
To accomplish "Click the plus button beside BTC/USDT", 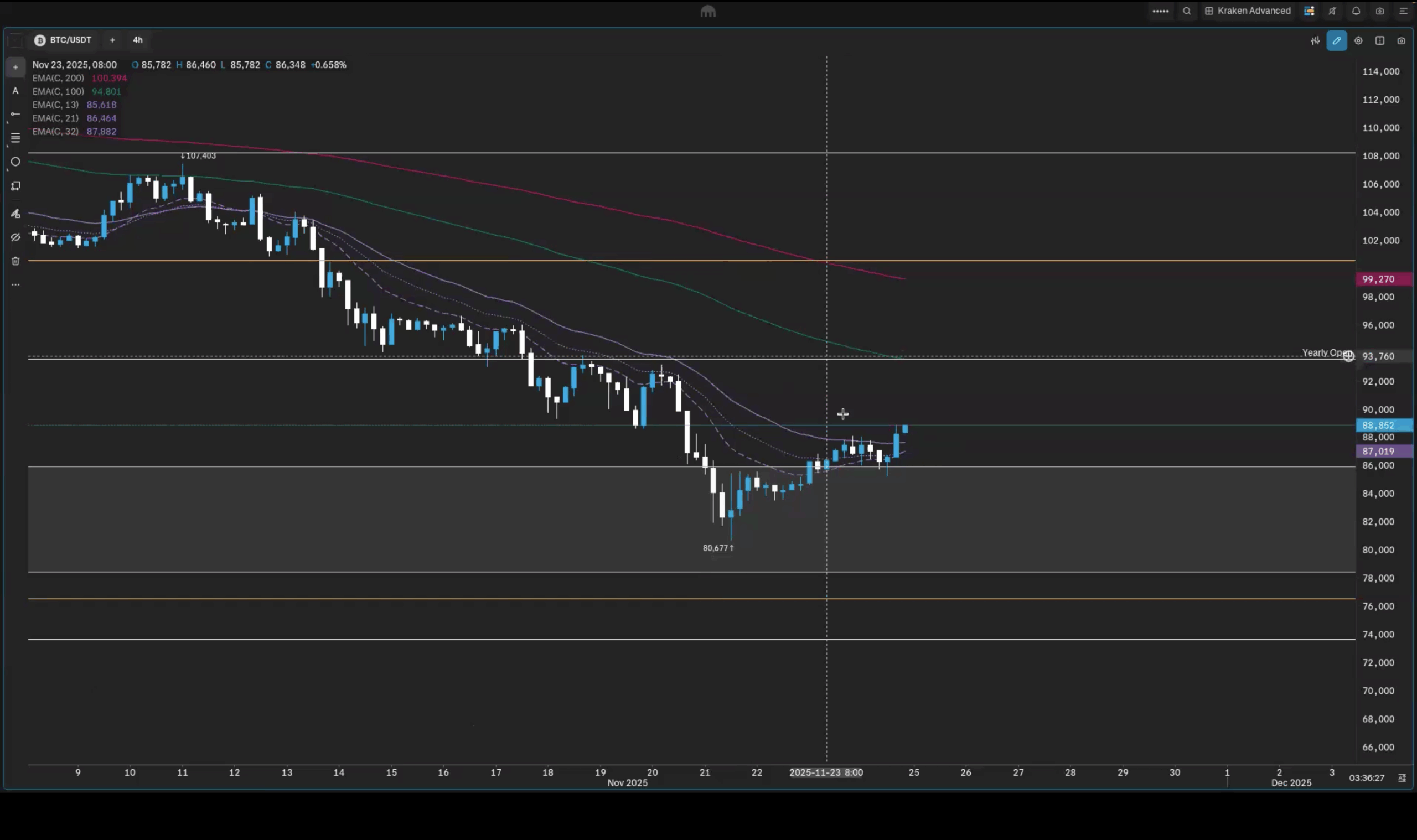I will (112, 40).
